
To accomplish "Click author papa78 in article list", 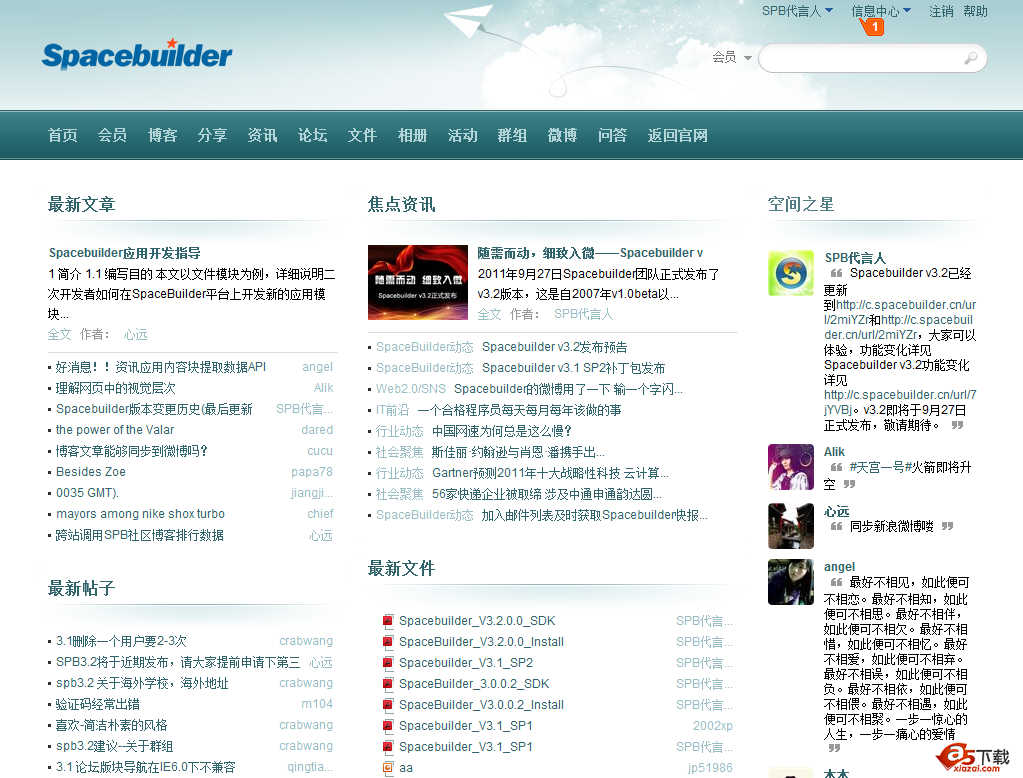I will coord(312,471).
